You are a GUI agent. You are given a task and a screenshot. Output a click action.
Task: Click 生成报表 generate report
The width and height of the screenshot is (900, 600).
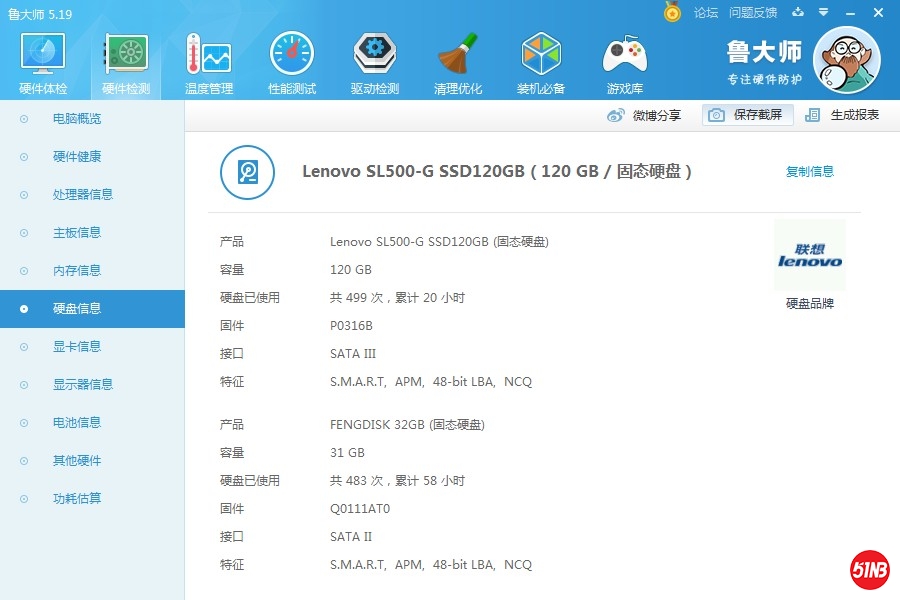843,115
